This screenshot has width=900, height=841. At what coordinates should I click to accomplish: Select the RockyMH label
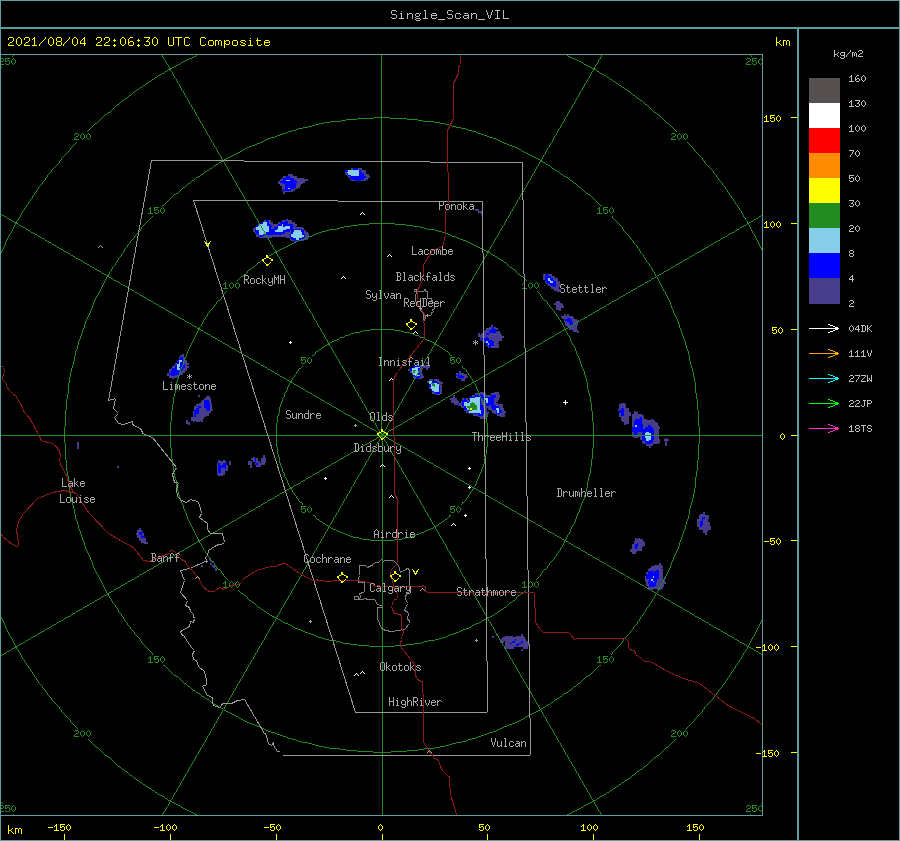[x=264, y=280]
